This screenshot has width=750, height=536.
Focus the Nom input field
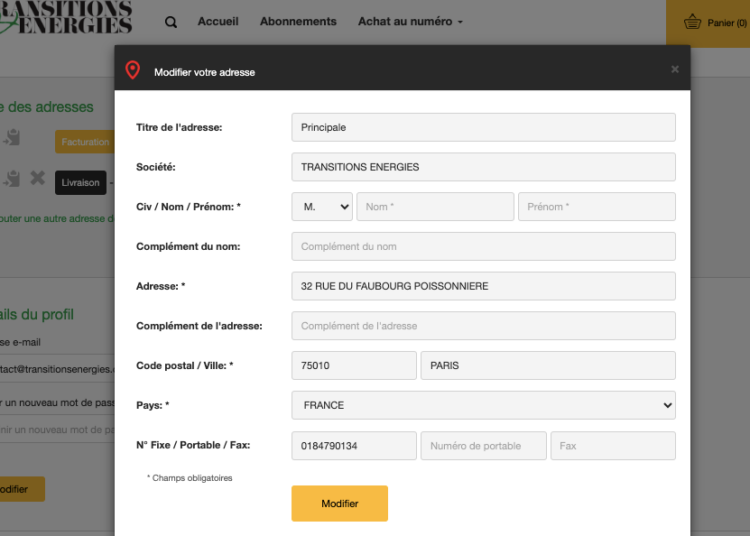[x=435, y=207]
